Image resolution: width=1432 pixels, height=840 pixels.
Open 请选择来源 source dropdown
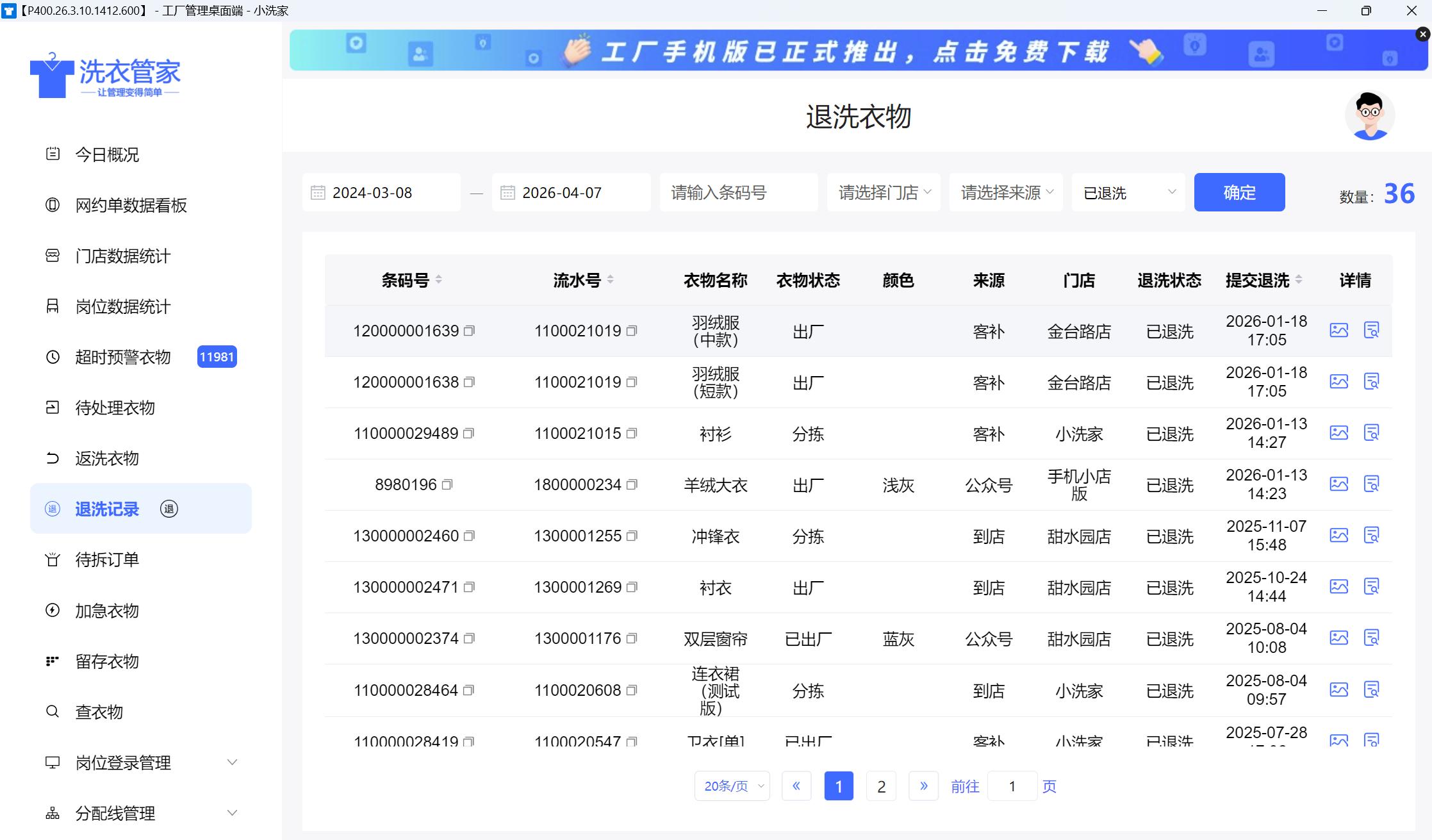[x=1006, y=192]
